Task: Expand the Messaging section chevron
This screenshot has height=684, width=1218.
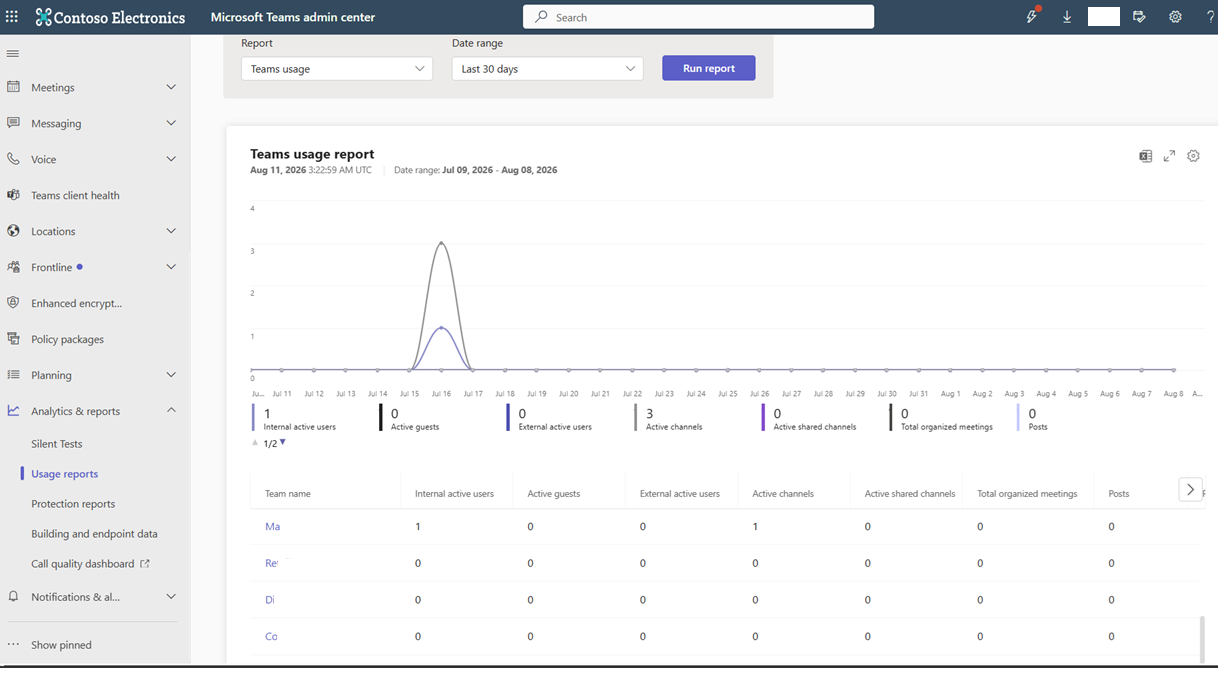Action: (x=171, y=123)
